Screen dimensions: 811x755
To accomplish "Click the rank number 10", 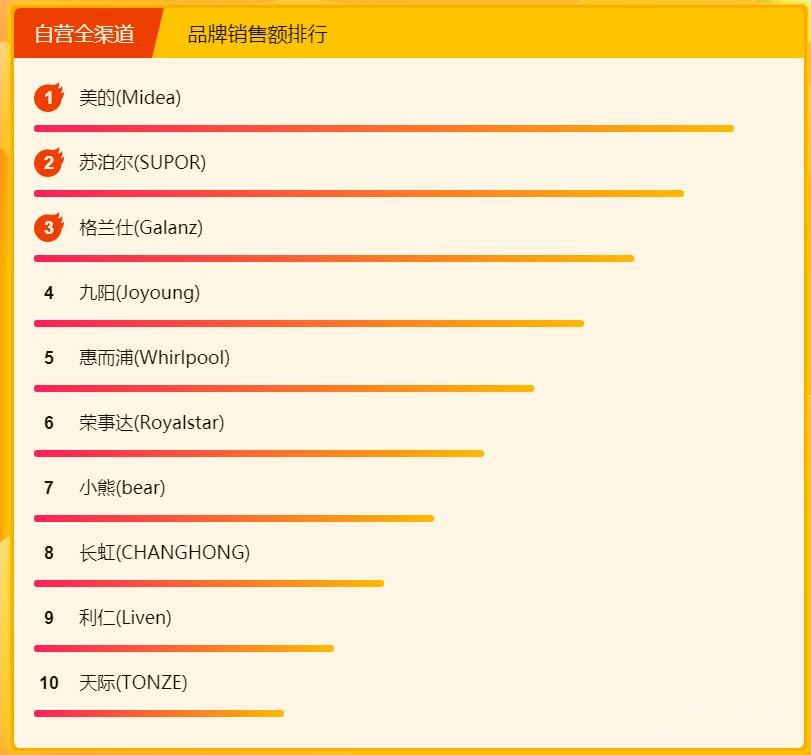I will [49, 683].
